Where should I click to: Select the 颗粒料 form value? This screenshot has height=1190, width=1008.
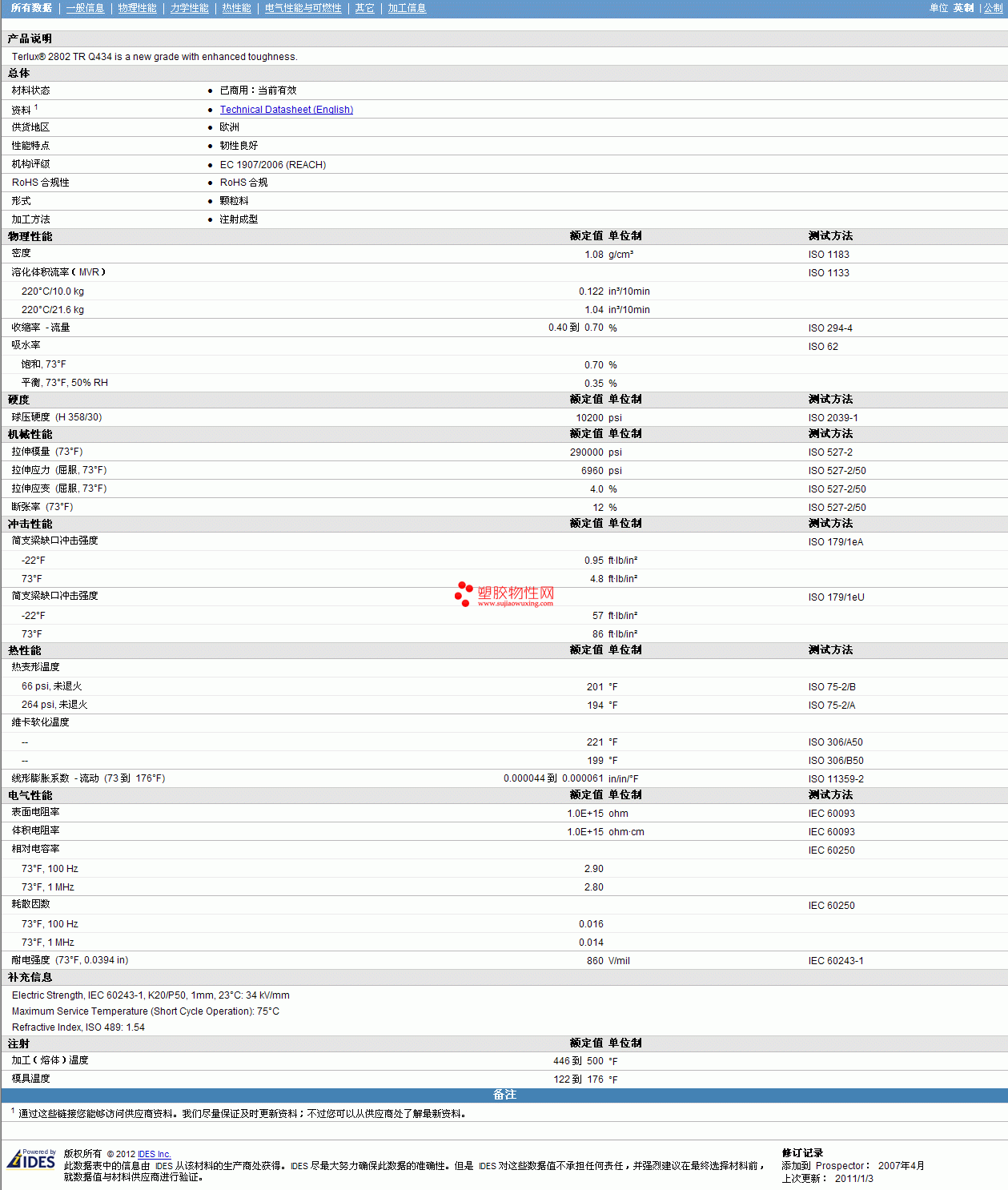pyautogui.click(x=235, y=201)
